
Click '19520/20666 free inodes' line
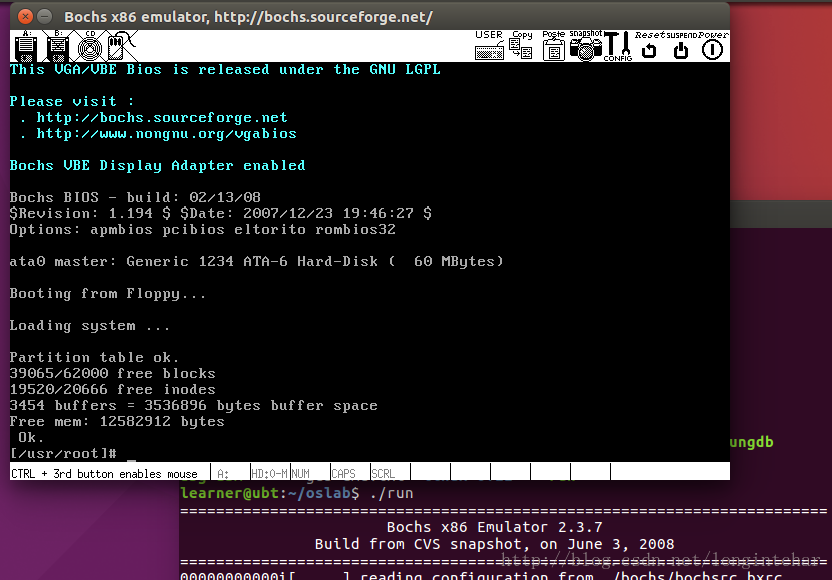point(112,389)
